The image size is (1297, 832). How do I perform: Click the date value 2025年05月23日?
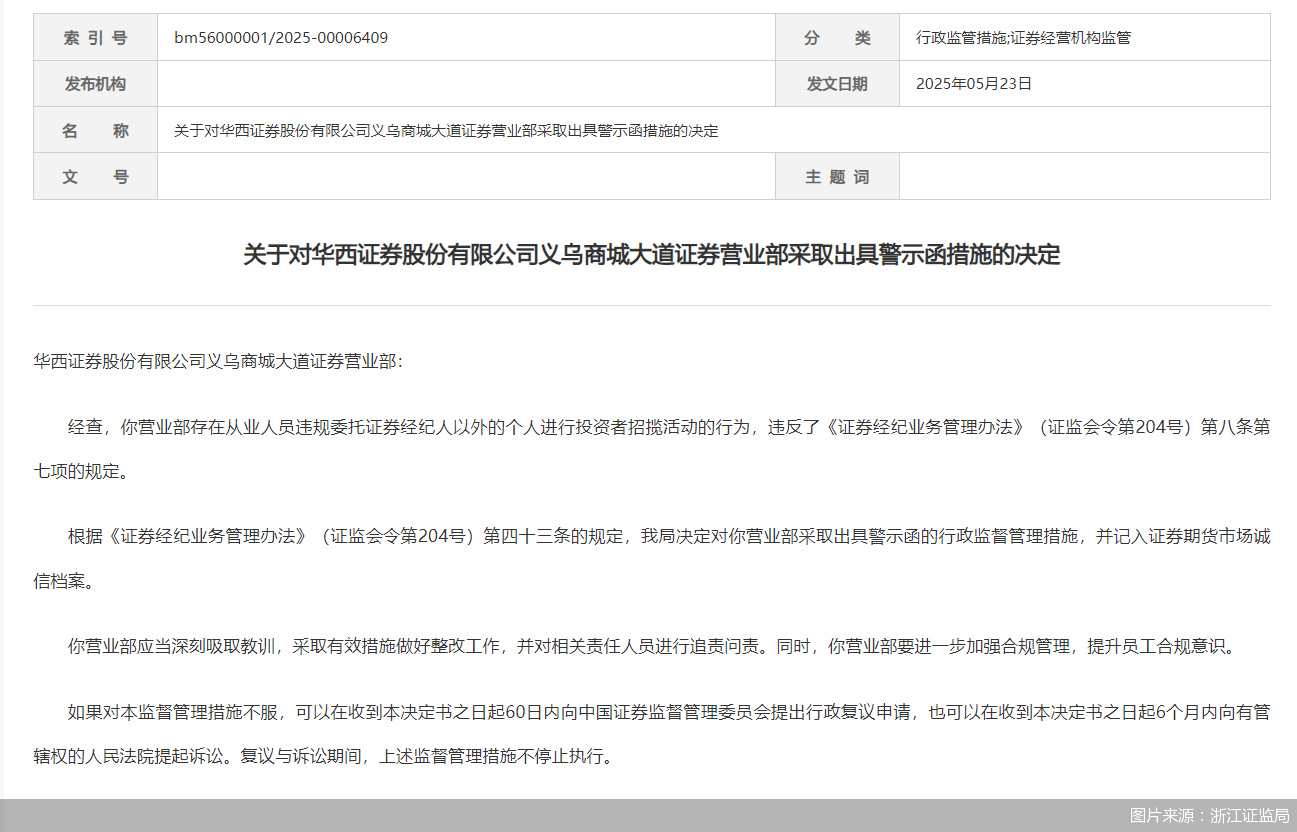(x=974, y=84)
